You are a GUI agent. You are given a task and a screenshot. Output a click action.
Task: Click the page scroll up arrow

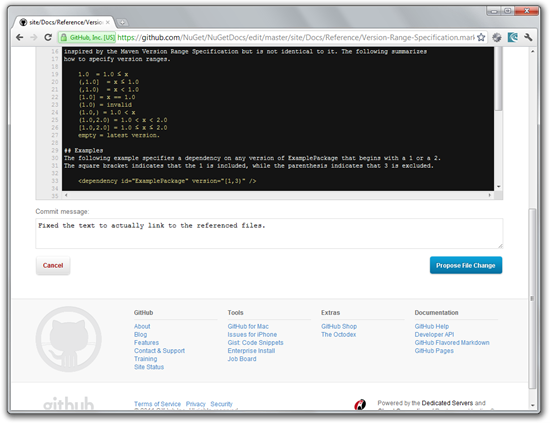(532, 51)
